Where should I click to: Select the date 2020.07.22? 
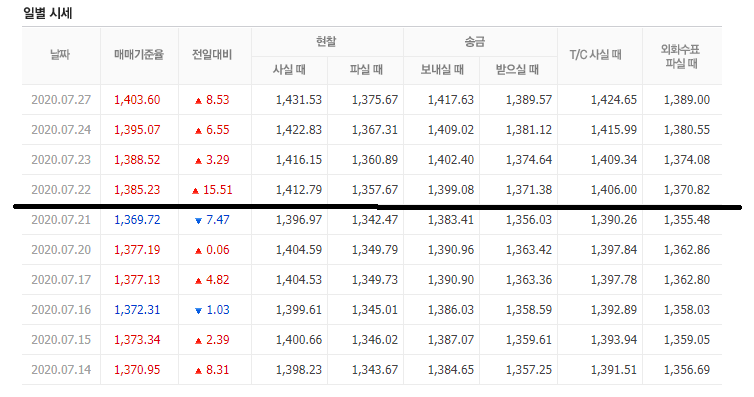pos(61,190)
